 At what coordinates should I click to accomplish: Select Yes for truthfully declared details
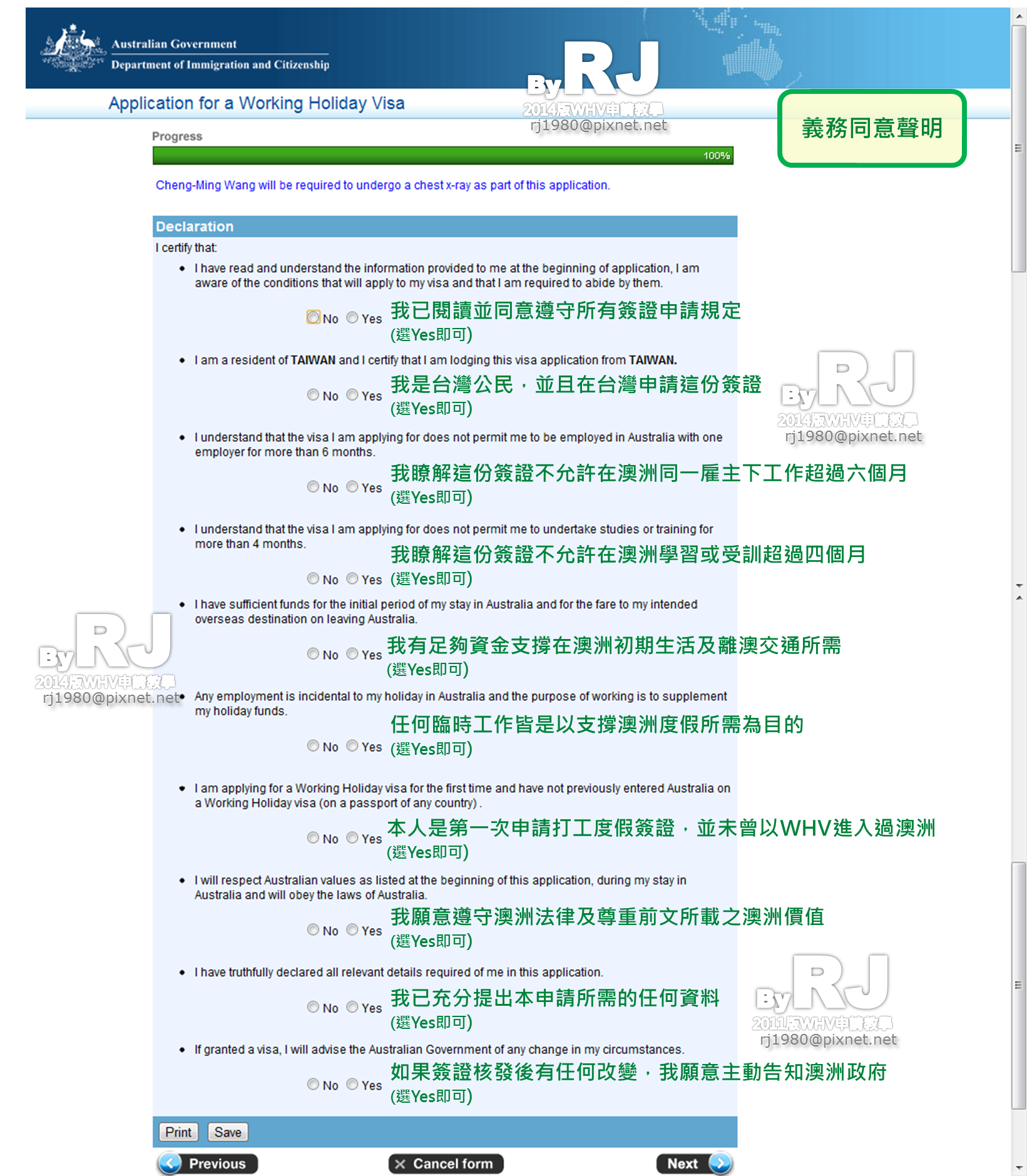pyautogui.click(x=352, y=1006)
